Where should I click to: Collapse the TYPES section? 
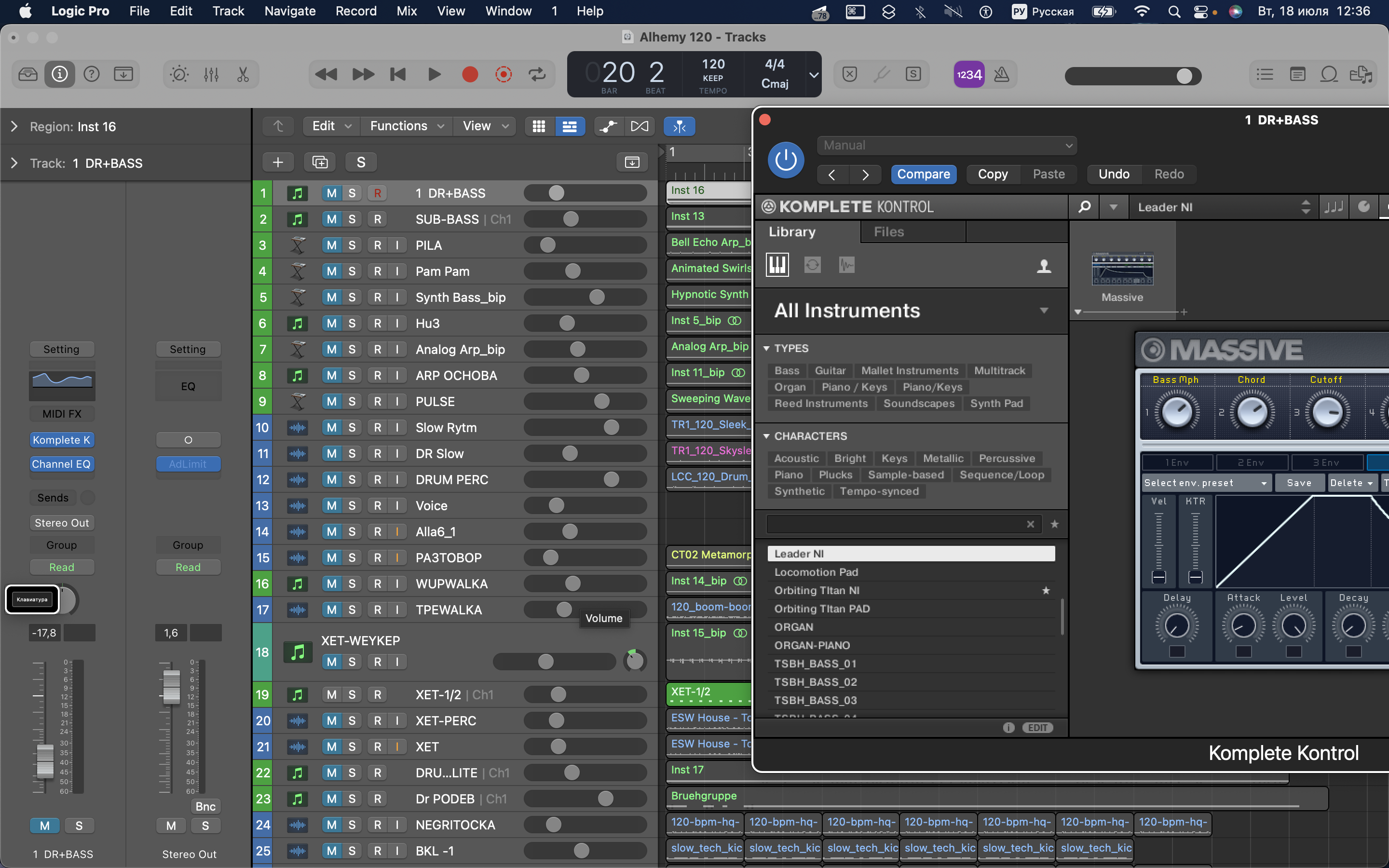pyautogui.click(x=766, y=349)
